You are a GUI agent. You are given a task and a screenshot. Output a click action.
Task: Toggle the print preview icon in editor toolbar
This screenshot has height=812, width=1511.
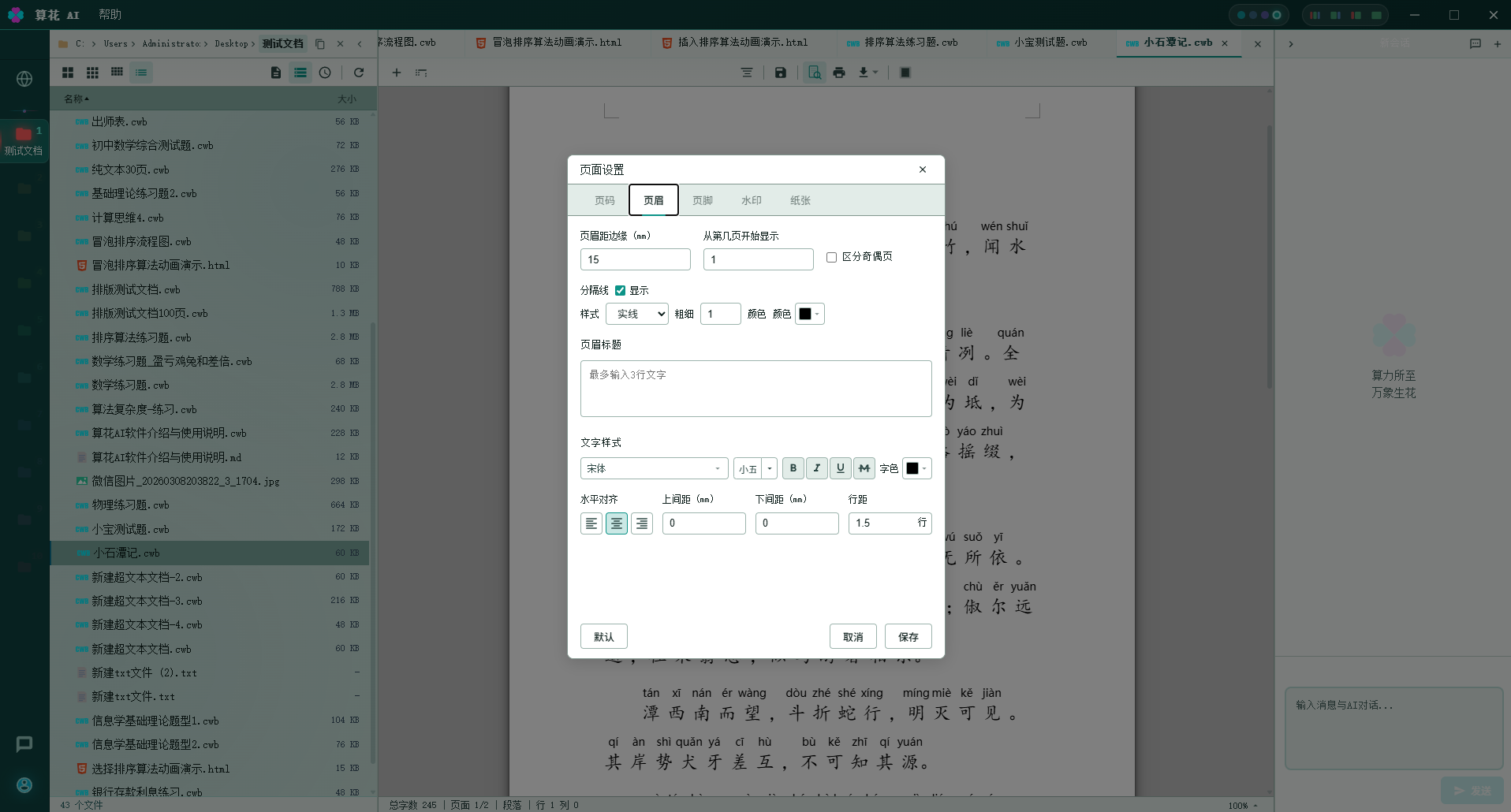815,73
